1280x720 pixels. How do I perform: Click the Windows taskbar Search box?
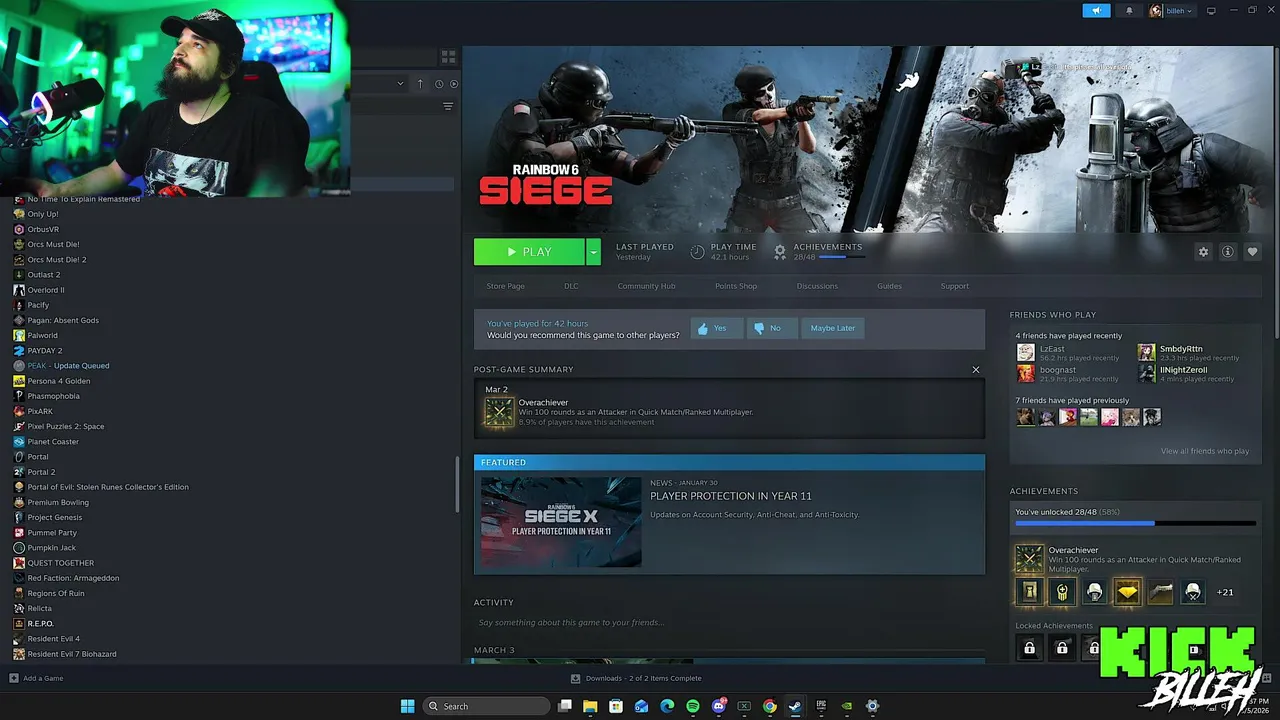pyautogui.click(x=486, y=706)
